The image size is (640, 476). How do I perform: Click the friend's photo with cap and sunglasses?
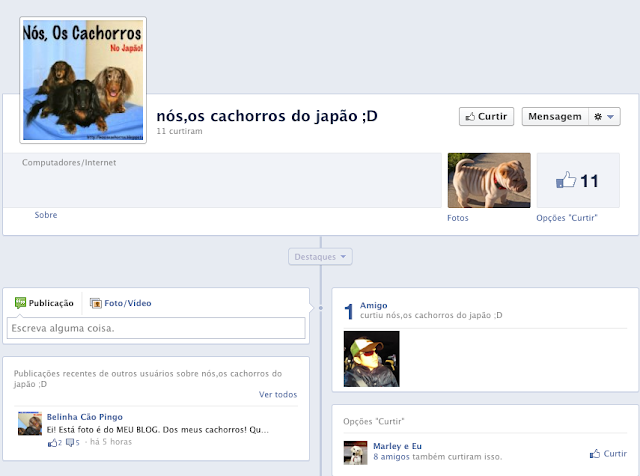(371, 359)
